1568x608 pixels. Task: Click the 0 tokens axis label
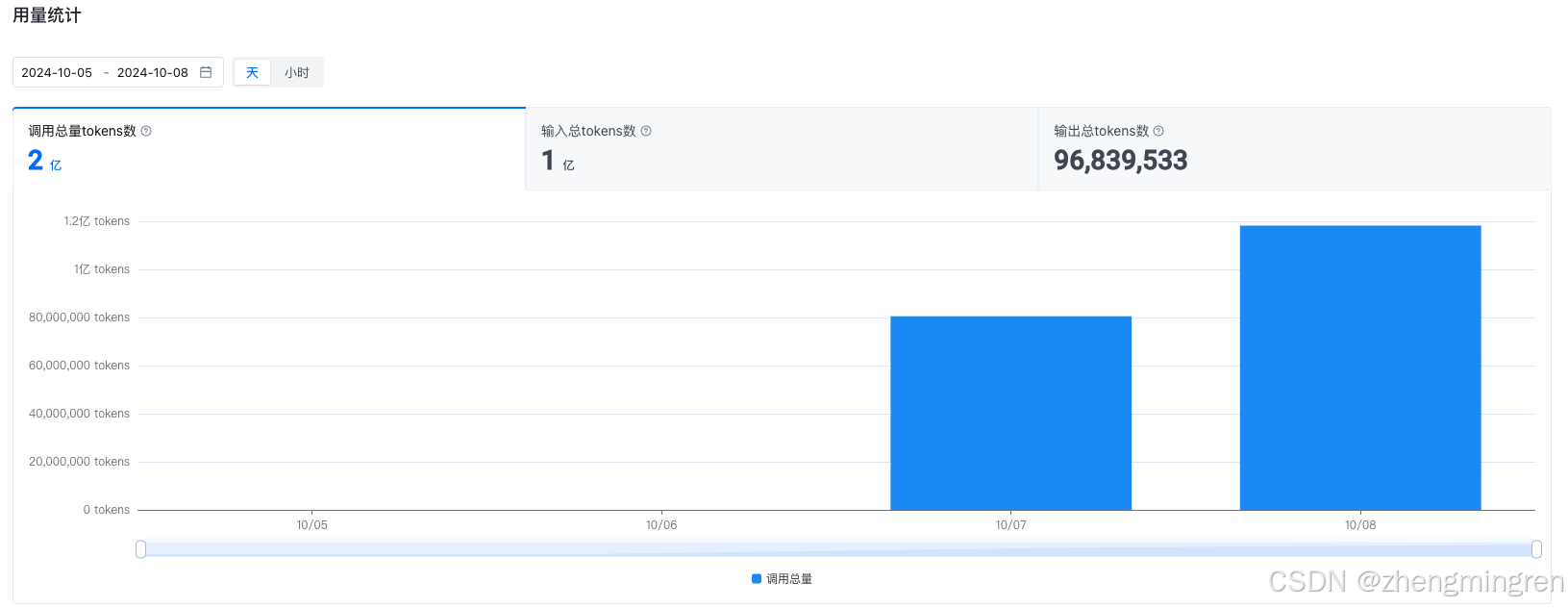tap(107, 510)
